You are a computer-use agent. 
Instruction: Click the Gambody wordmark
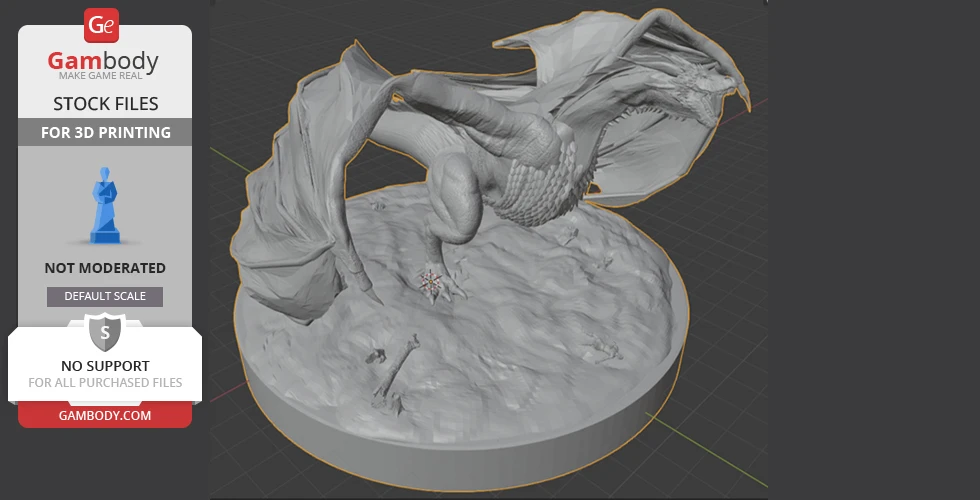(x=104, y=62)
